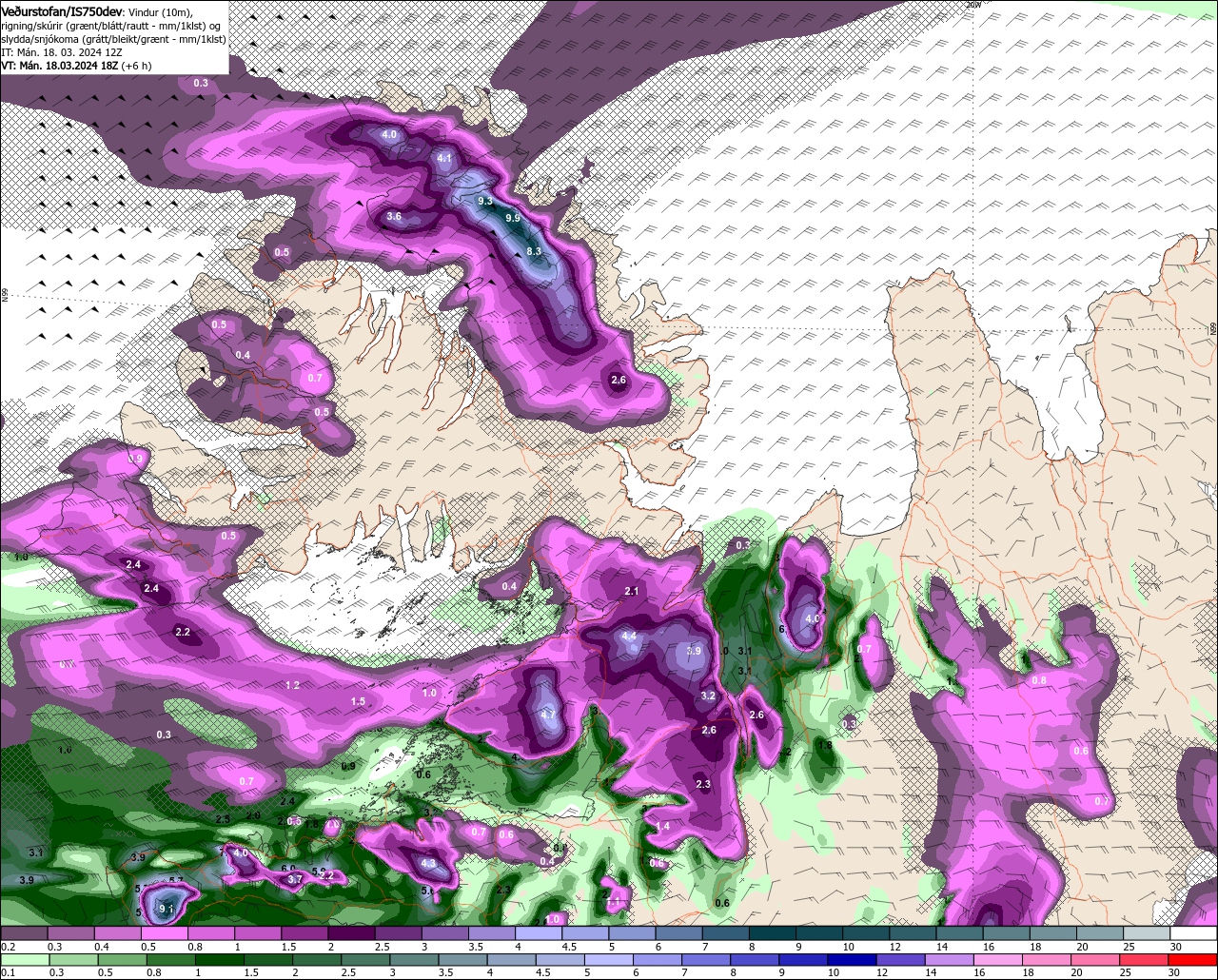
Task: Click the 3.7 precipitation value label
Action: tap(295, 880)
